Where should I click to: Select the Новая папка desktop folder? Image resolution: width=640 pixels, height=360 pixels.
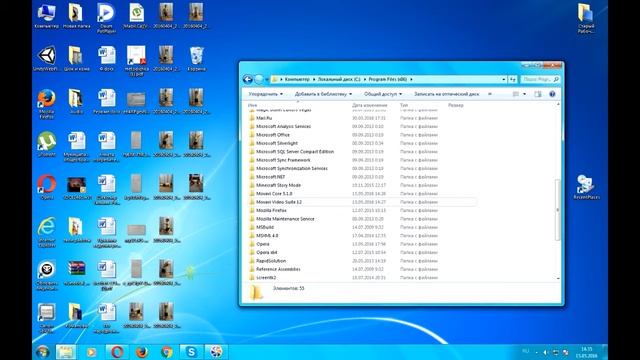pyautogui.click(x=76, y=16)
